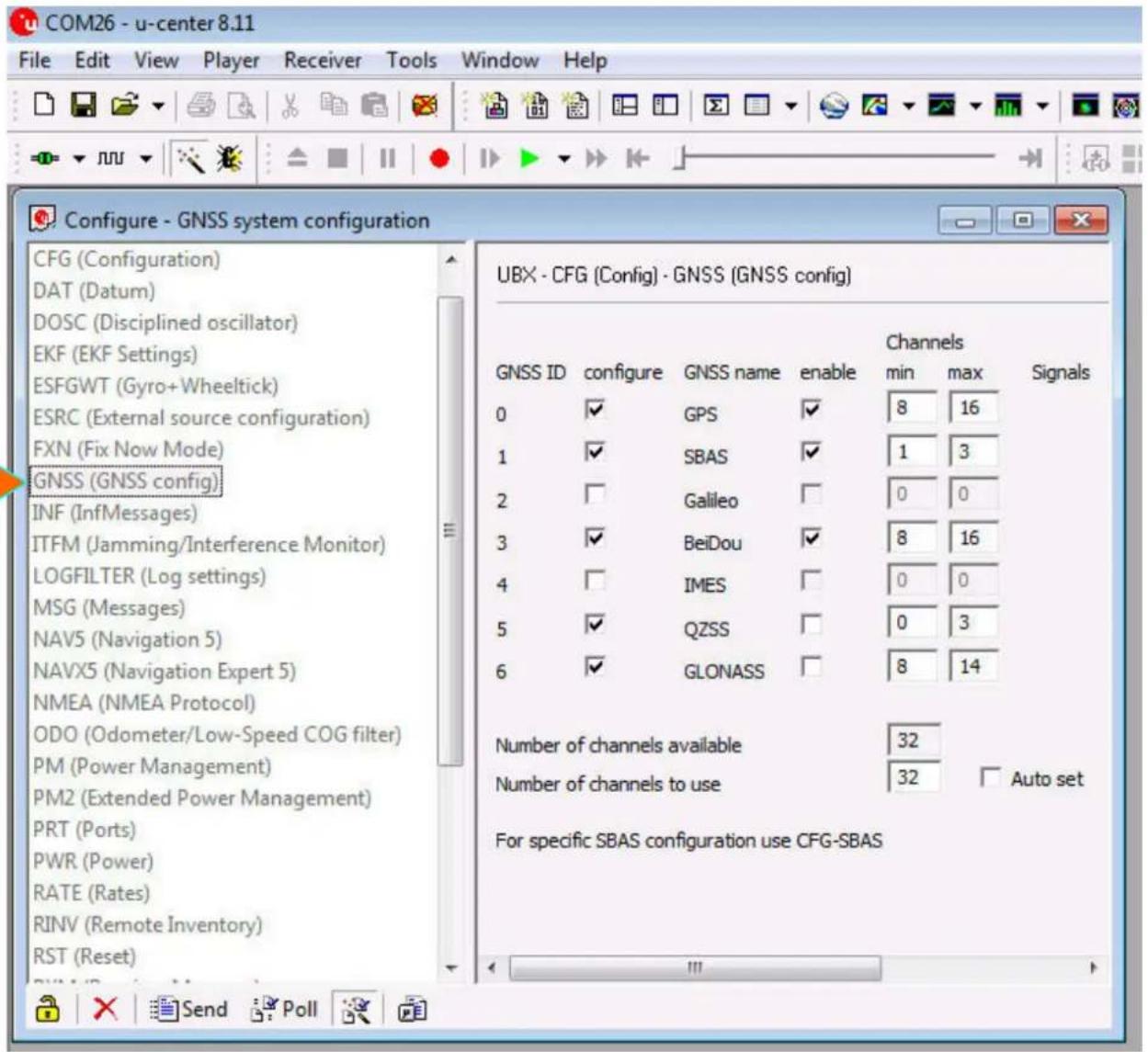Click the Print Preview icon
The width and height of the screenshot is (1148, 1052).
point(242,107)
